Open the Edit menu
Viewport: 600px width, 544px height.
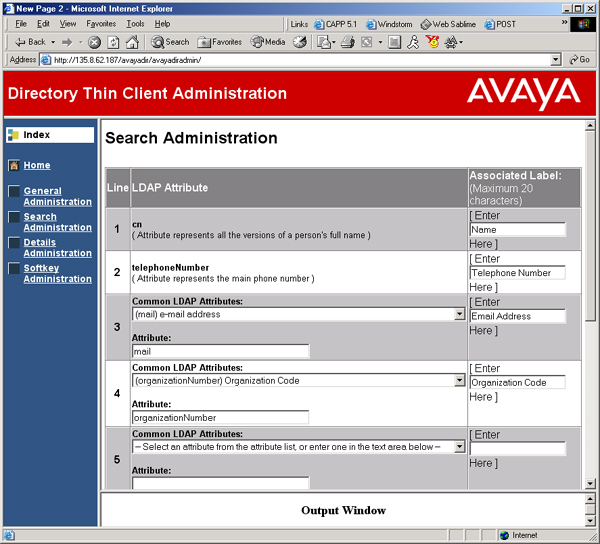click(x=43, y=24)
